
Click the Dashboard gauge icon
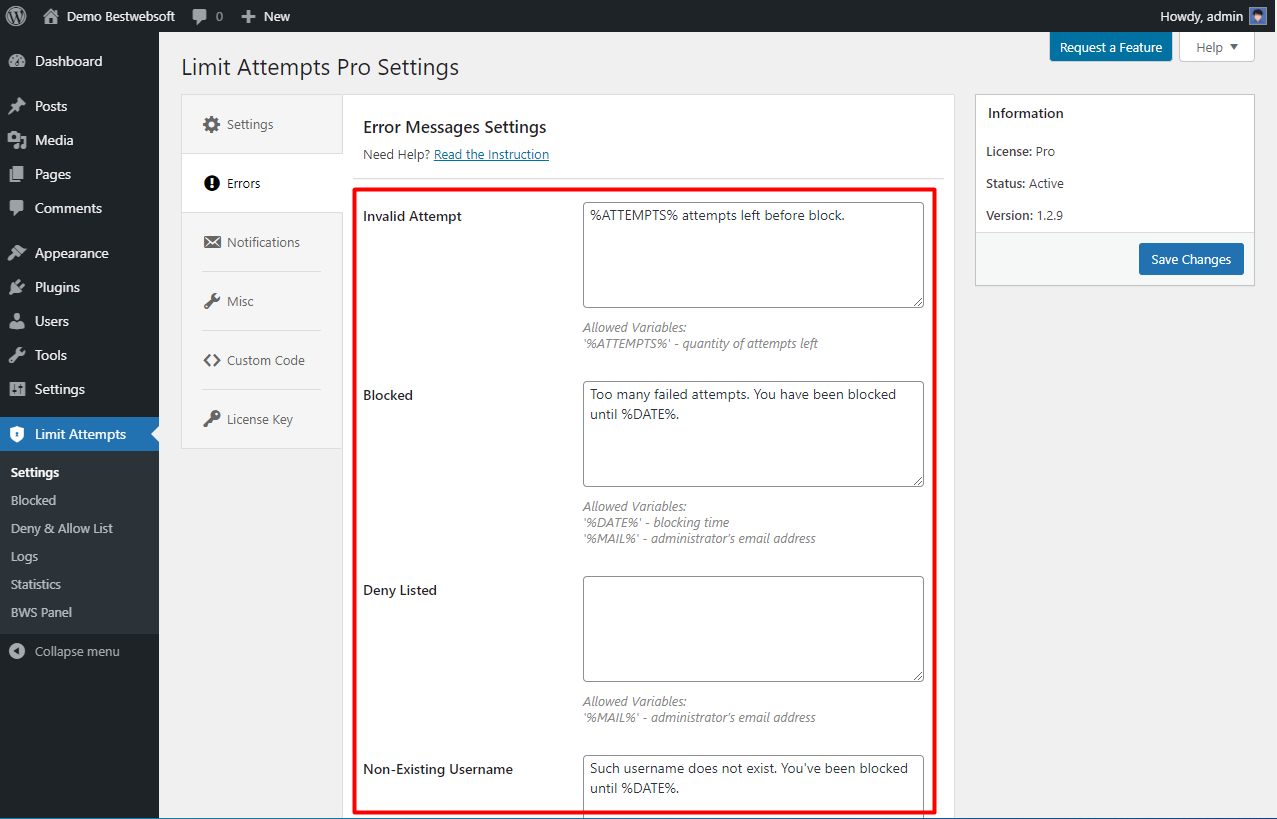pyautogui.click(x=17, y=61)
